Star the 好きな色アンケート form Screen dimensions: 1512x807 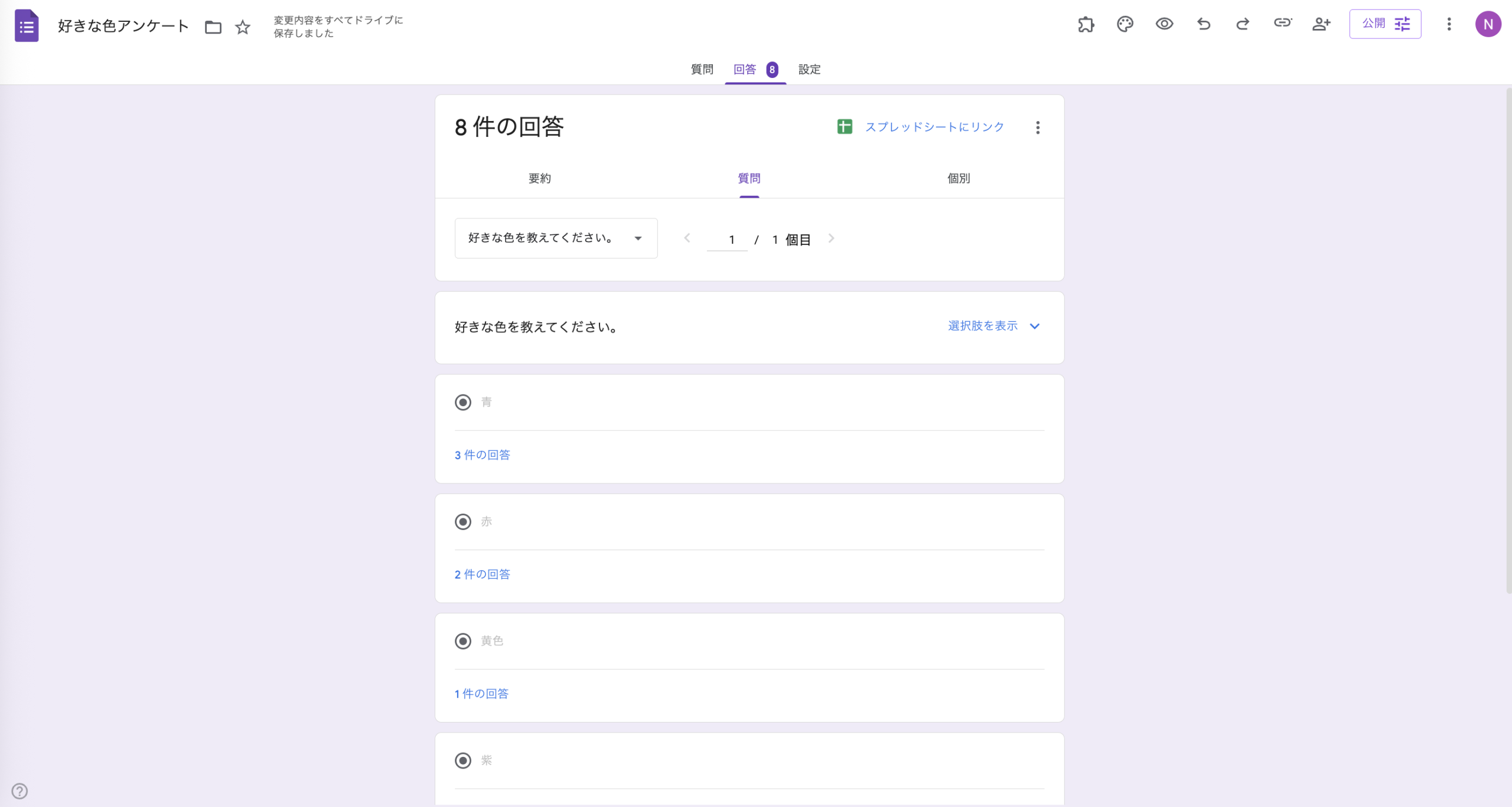pos(242,27)
